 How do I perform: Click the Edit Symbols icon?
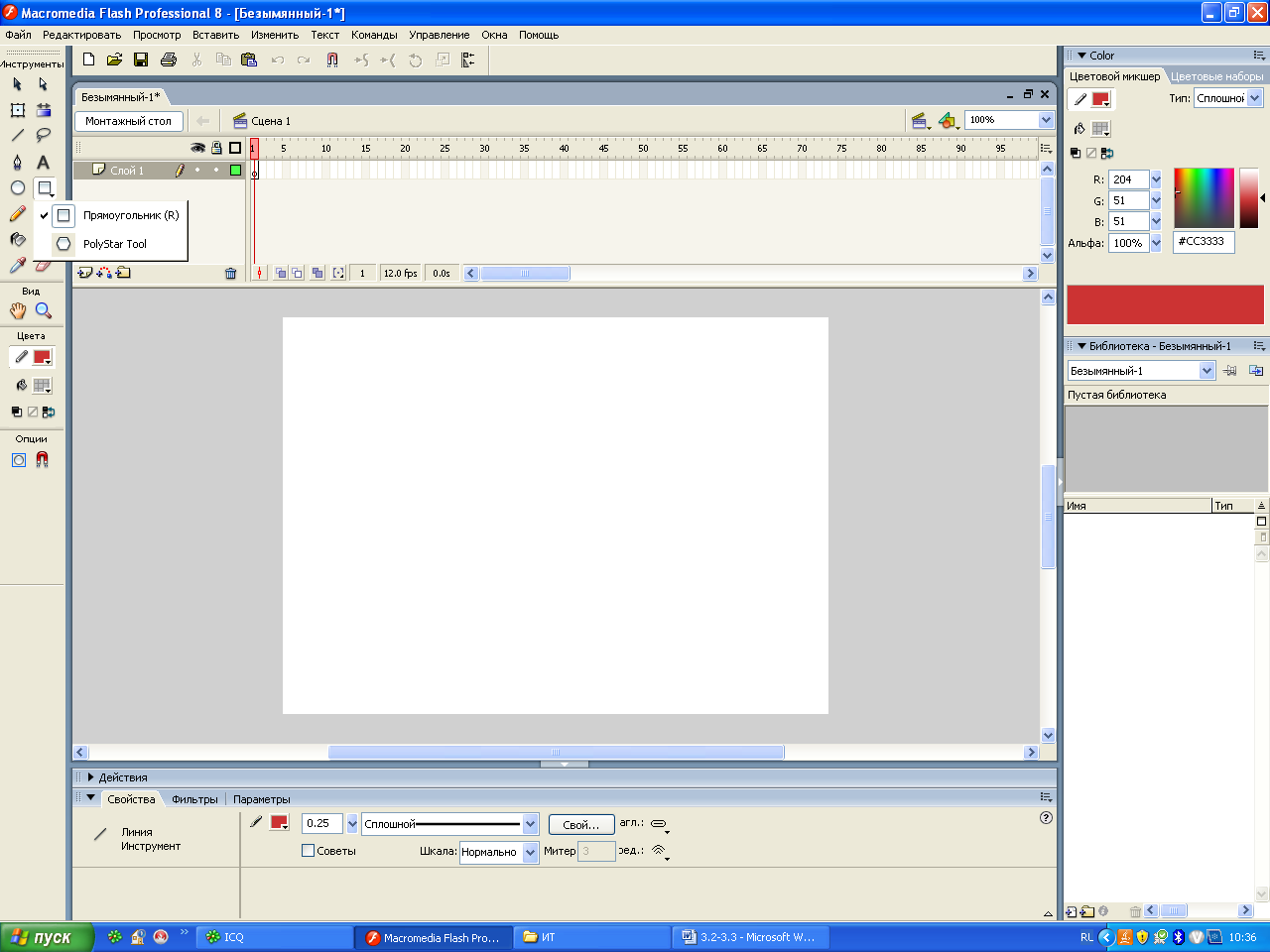[x=949, y=121]
